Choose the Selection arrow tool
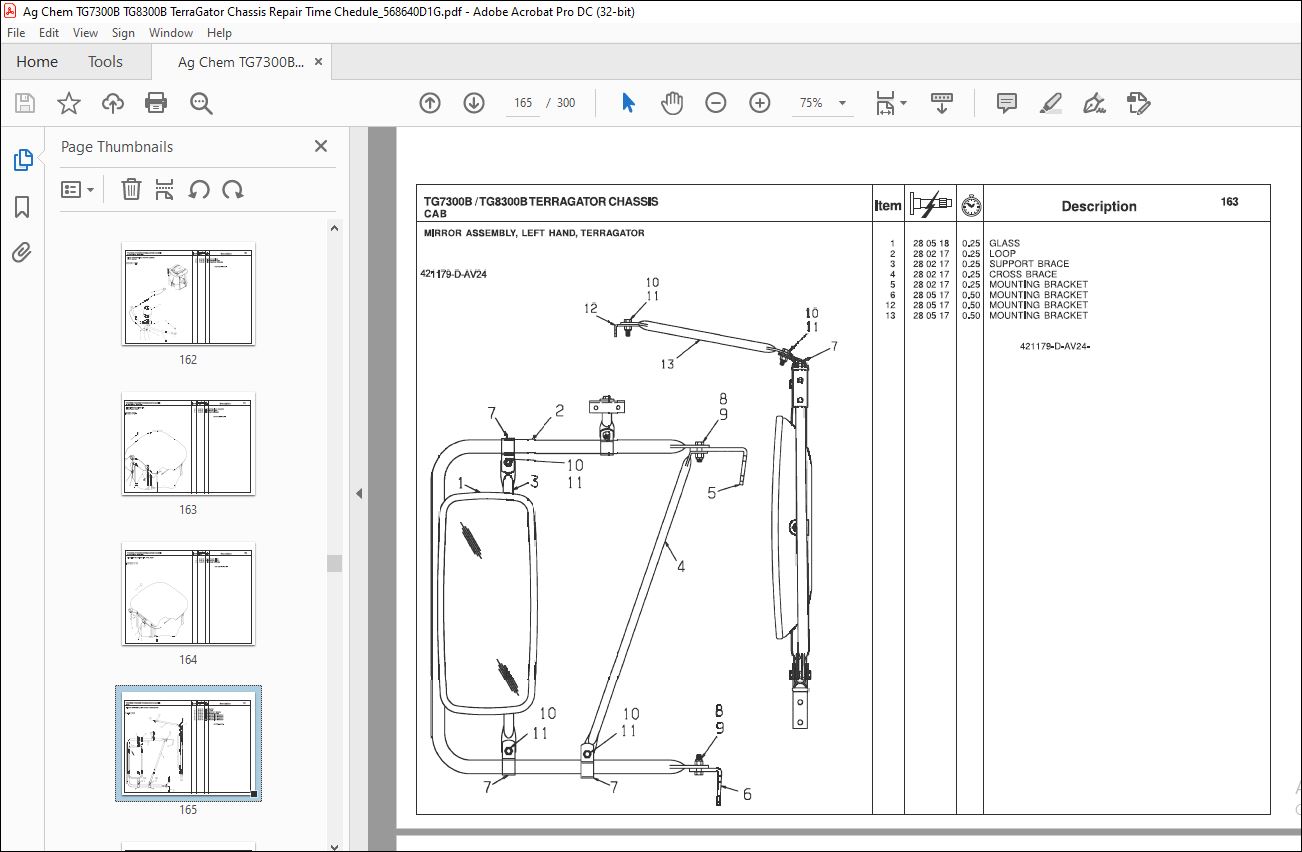Viewport: 1302px width, 852px height. click(629, 103)
